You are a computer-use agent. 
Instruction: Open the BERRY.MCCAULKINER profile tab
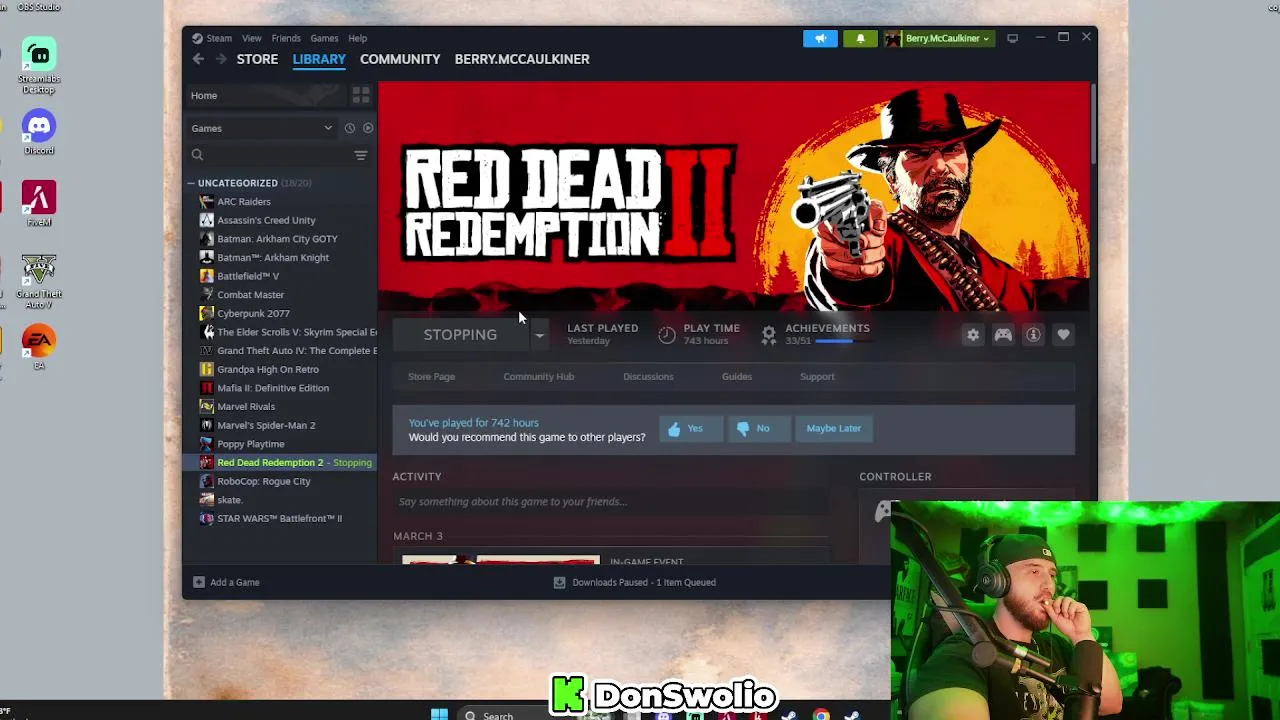(x=522, y=59)
